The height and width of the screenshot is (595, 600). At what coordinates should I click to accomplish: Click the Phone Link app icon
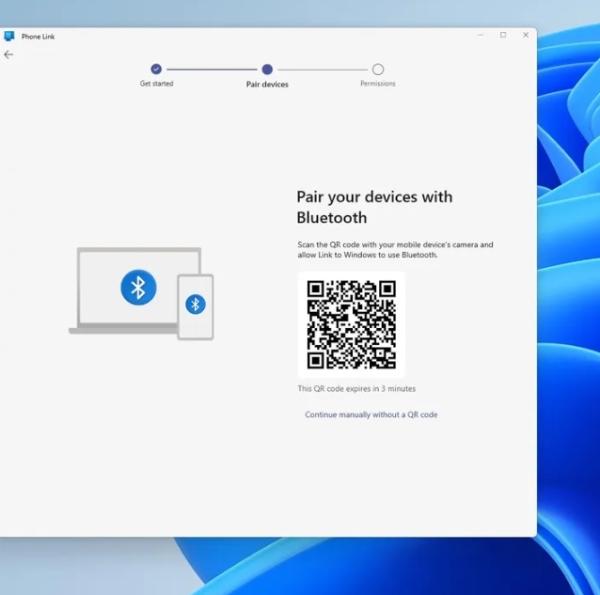click(x=9, y=36)
